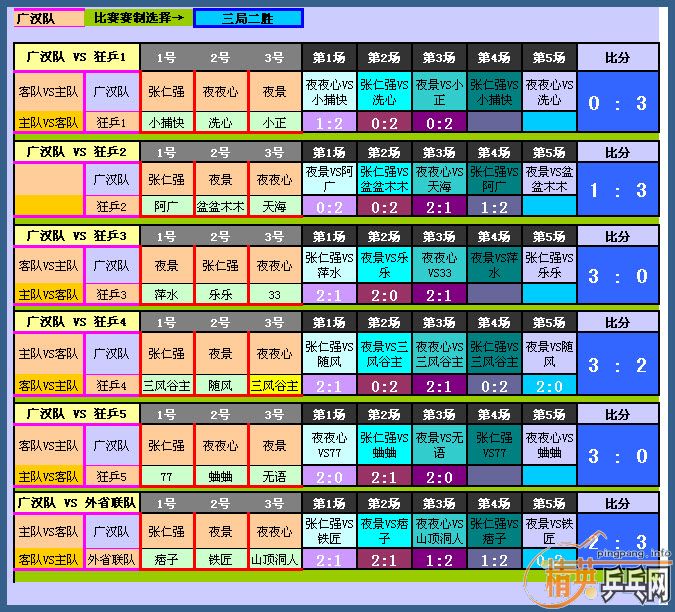The height and width of the screenshot is (612, 675).
Task: Click the 33 roster cell under 狂乒3
Action: point(275,294)
